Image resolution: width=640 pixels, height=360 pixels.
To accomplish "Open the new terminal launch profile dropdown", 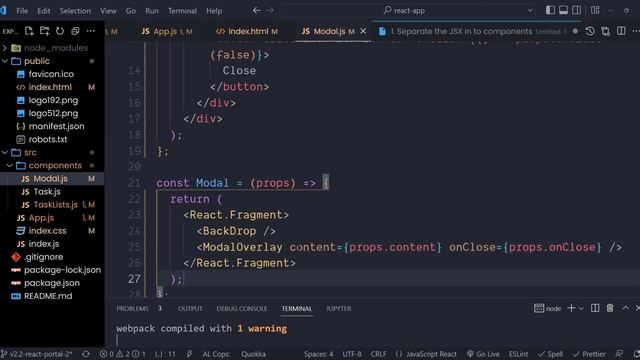I will pyautogui.click(x=581, y=309).
